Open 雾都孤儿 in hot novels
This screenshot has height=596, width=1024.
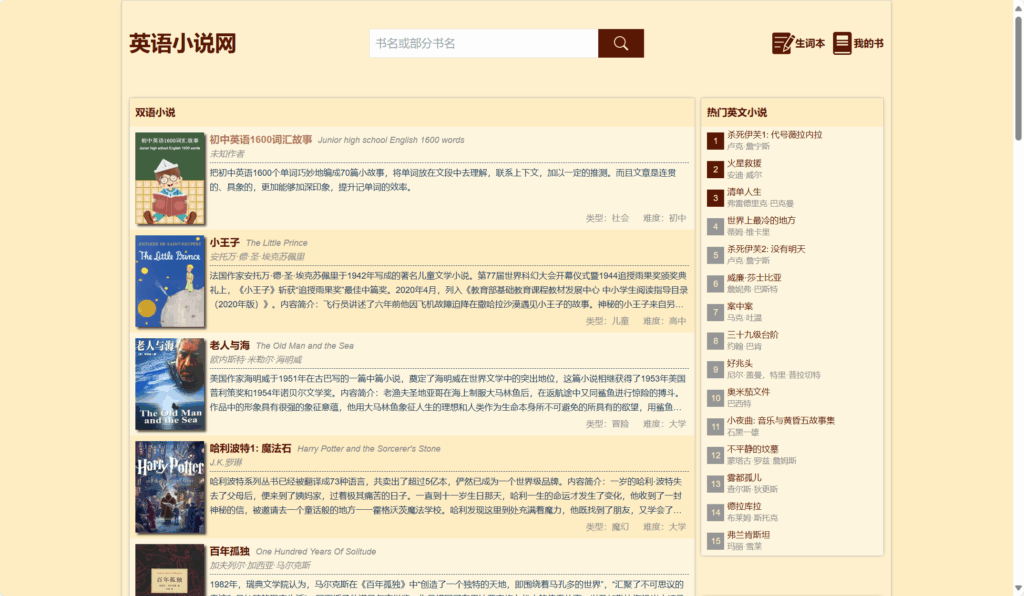tap(744, 477)
